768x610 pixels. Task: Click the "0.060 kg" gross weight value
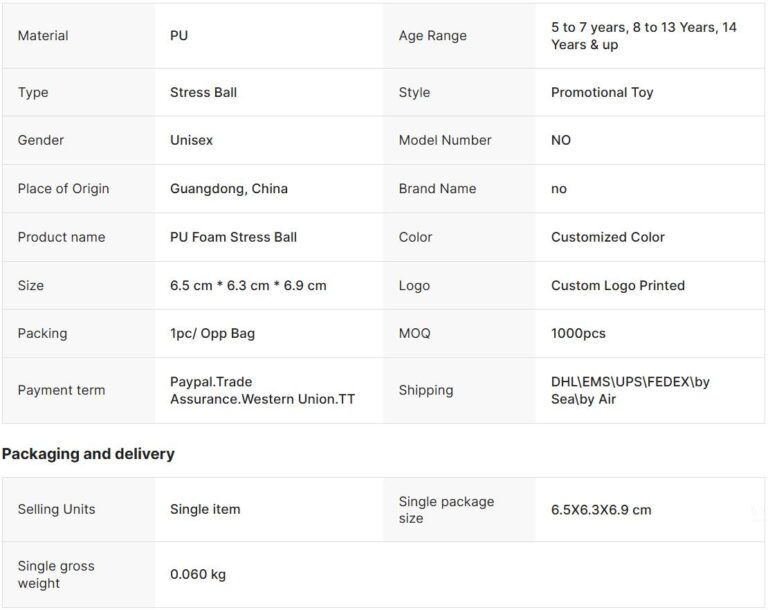coord(198,574)
